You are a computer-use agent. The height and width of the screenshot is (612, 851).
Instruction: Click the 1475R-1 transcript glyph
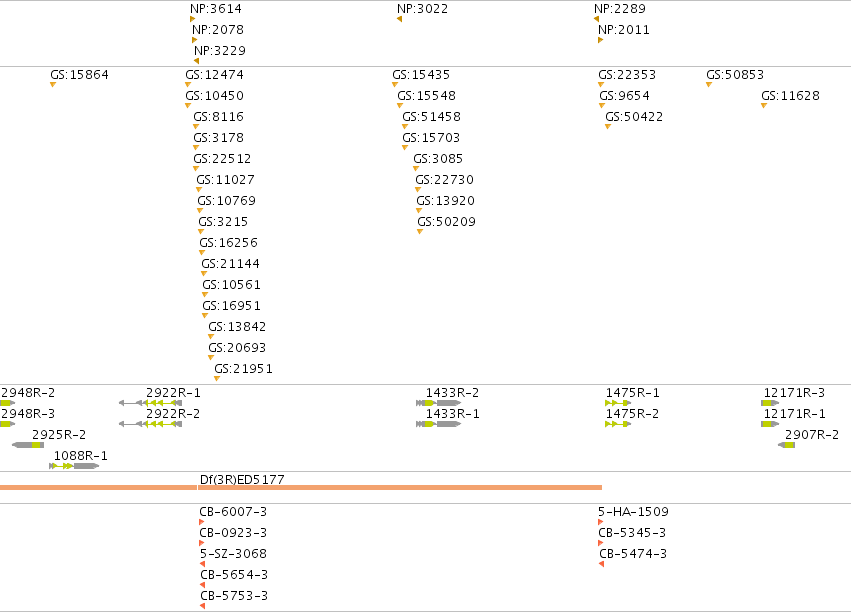[x=618, y=403]
